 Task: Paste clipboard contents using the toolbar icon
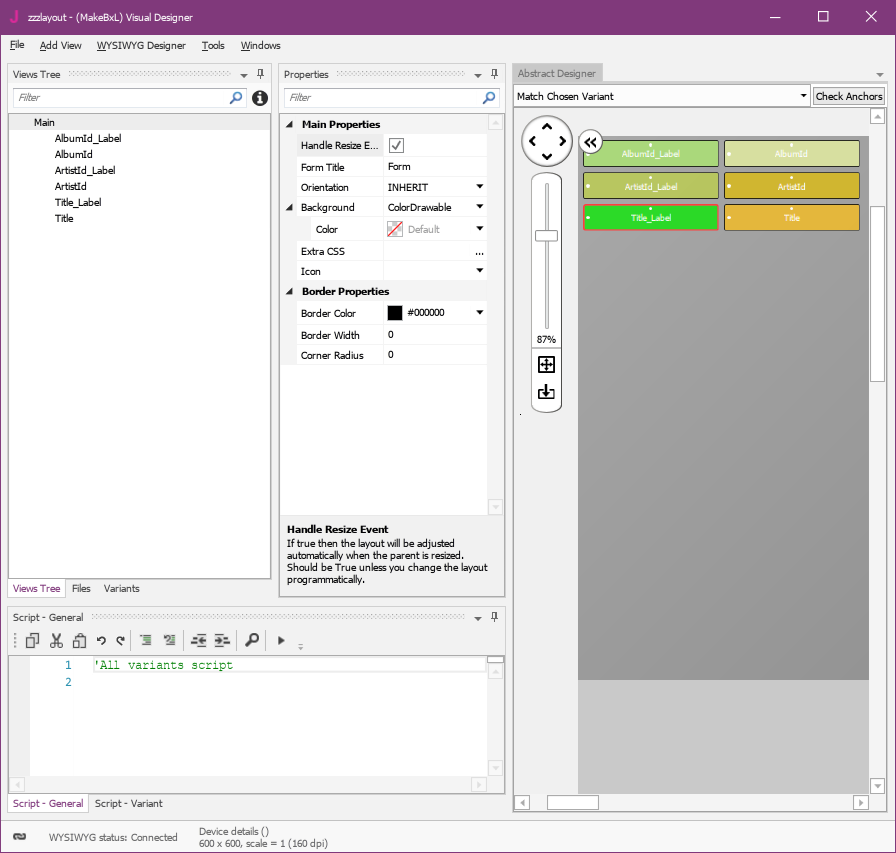coord(80,640)
